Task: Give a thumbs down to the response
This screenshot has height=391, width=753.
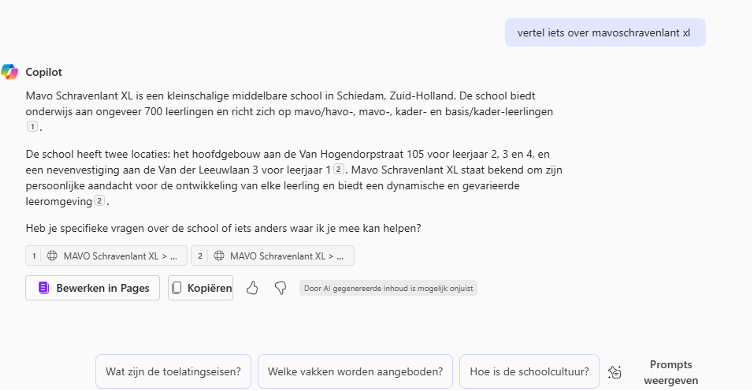Action: click(x=280, y=288)
